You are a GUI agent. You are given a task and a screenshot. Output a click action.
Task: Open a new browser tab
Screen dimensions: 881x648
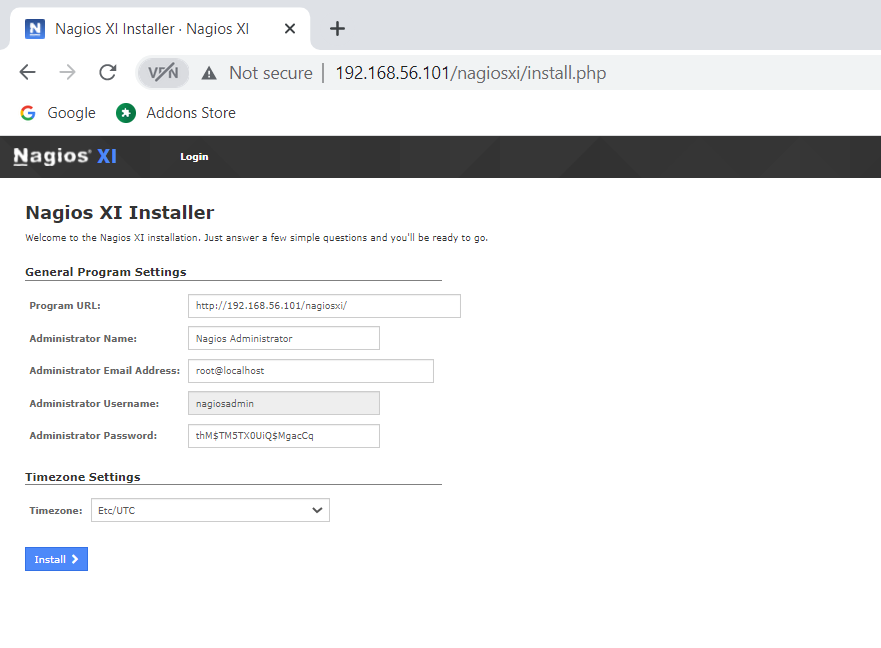click(337, 29)
